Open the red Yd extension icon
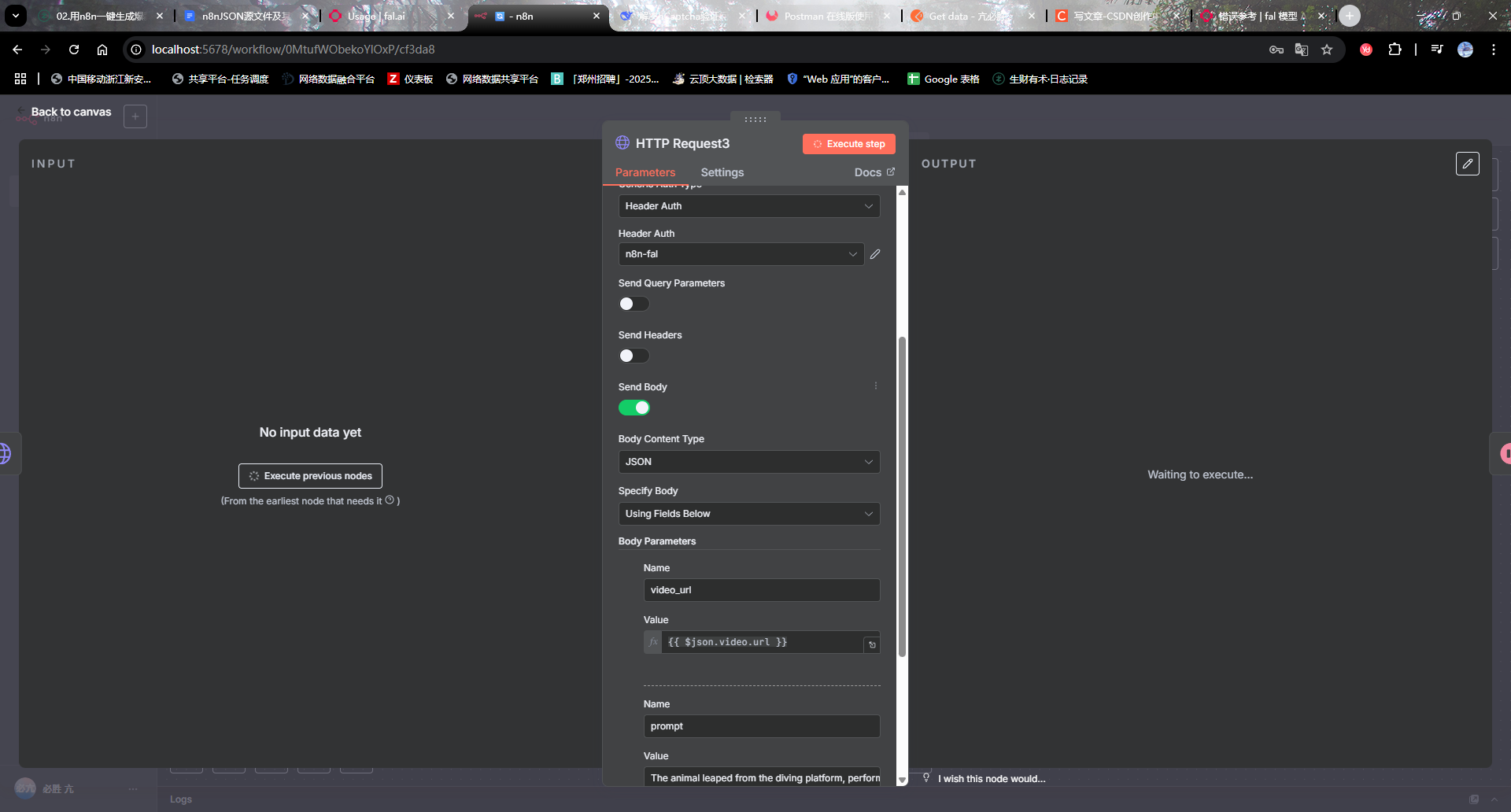This screenshot has width=1511, height=812. click(x=1366, y=50)
